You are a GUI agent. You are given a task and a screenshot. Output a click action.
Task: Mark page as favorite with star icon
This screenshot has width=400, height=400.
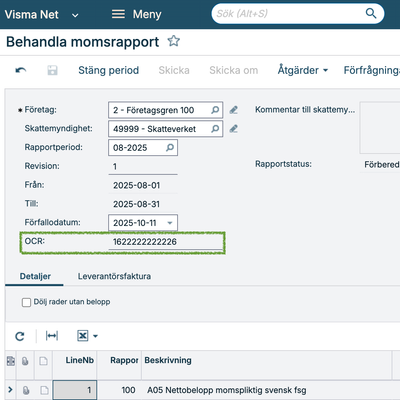pos(174,41)
